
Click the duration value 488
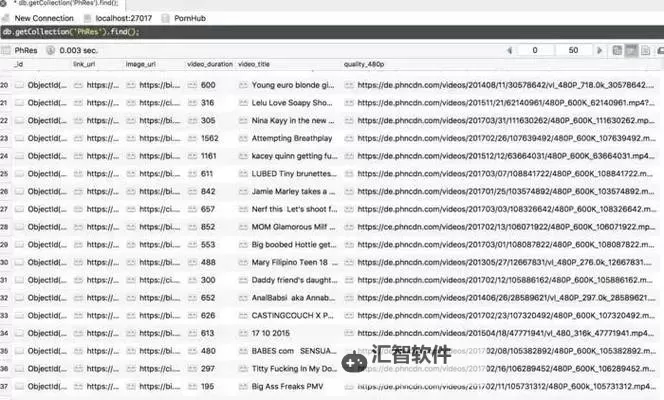pos(208,262)
